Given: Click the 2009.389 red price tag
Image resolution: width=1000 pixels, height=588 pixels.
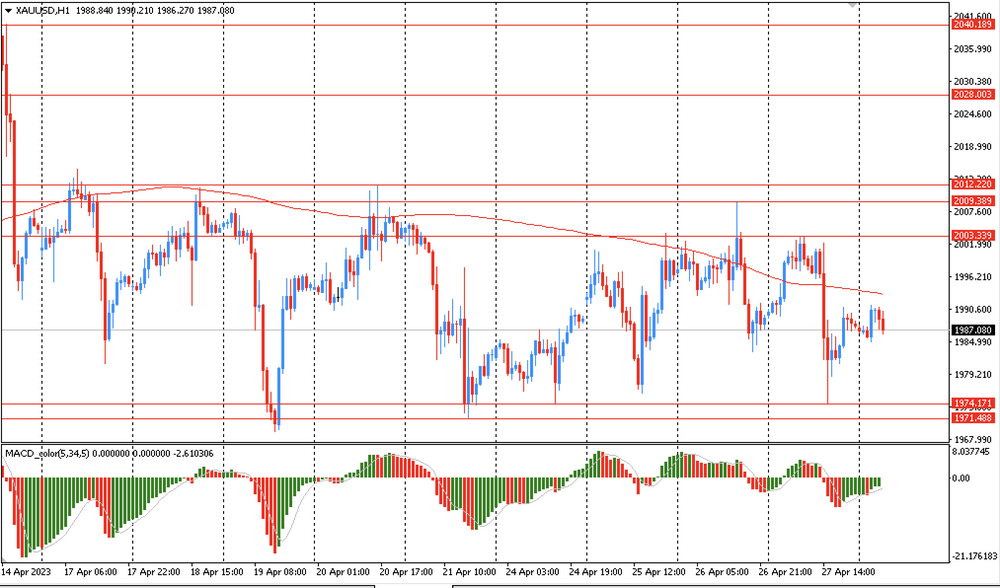Looking at the screenshot, I should click(973, 201).
